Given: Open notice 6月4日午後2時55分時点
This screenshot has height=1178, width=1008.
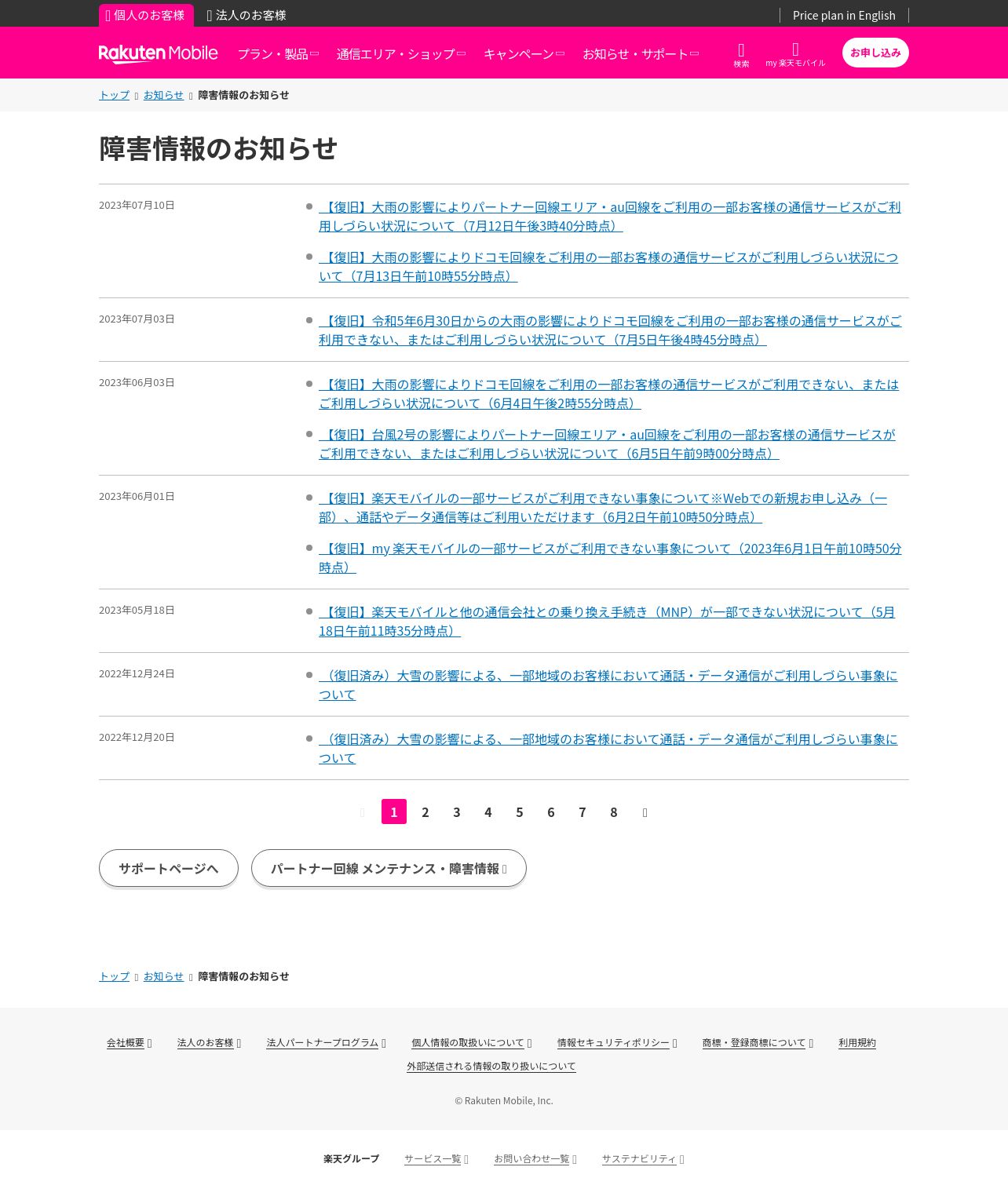Looking at the screenshot, I should [x=608, y=394].
